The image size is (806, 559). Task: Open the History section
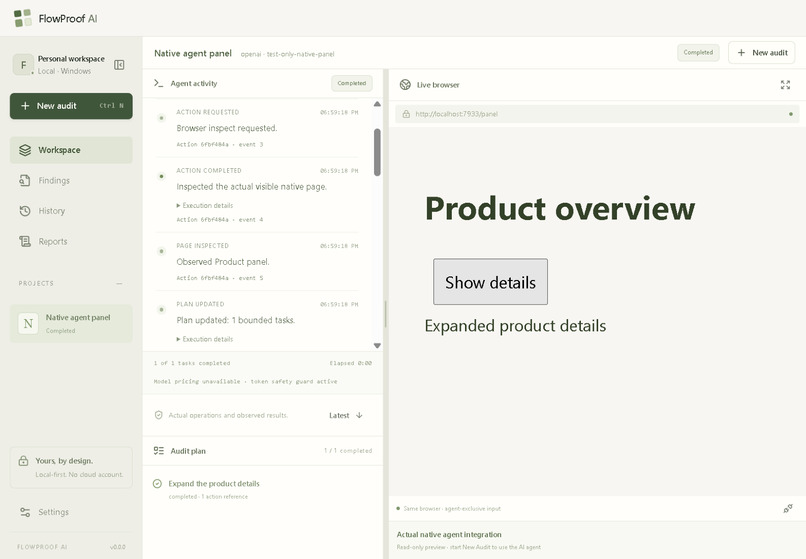click(71, 211)
